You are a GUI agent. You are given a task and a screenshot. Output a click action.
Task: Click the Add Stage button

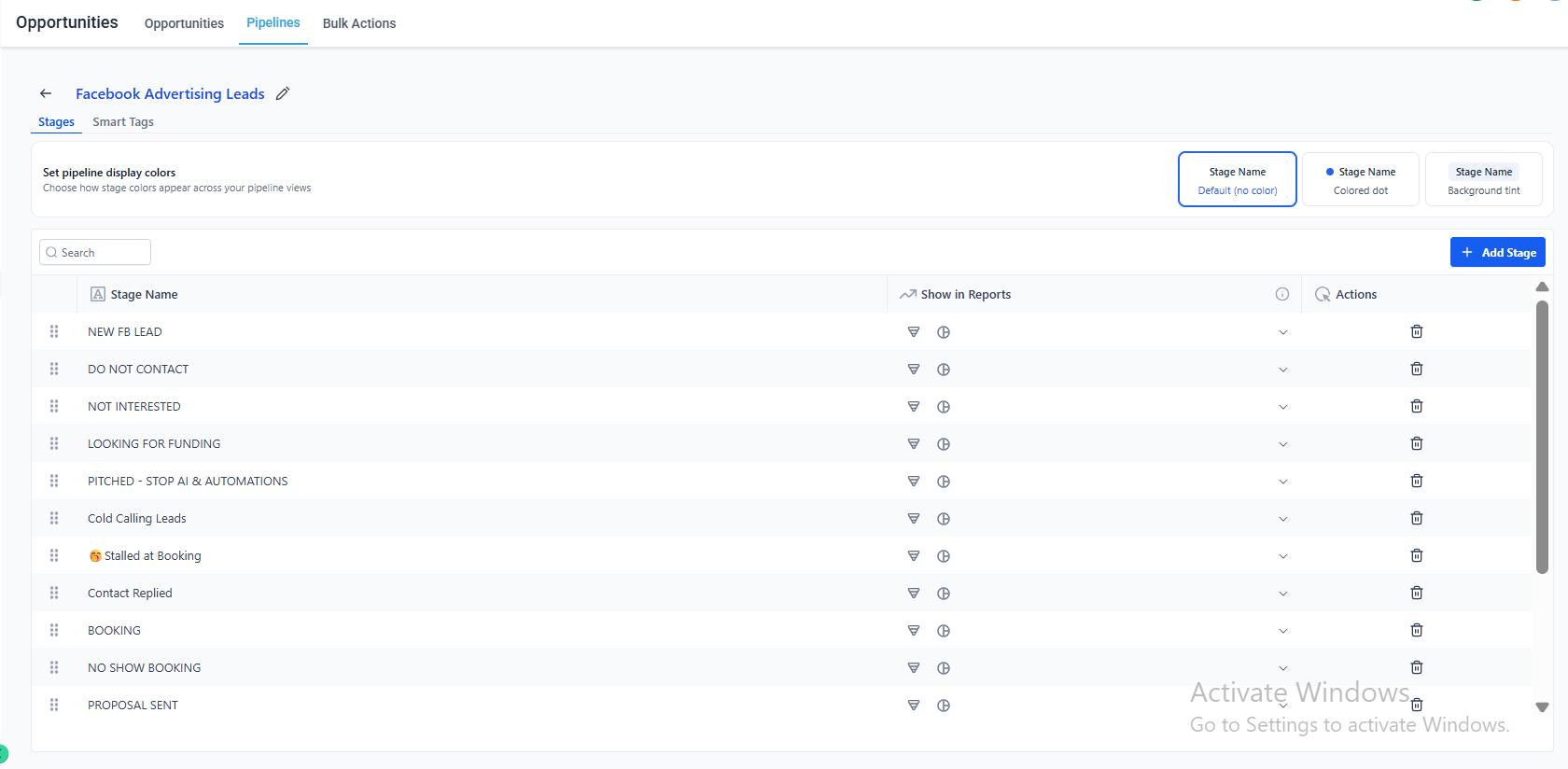coord(1497,252)
